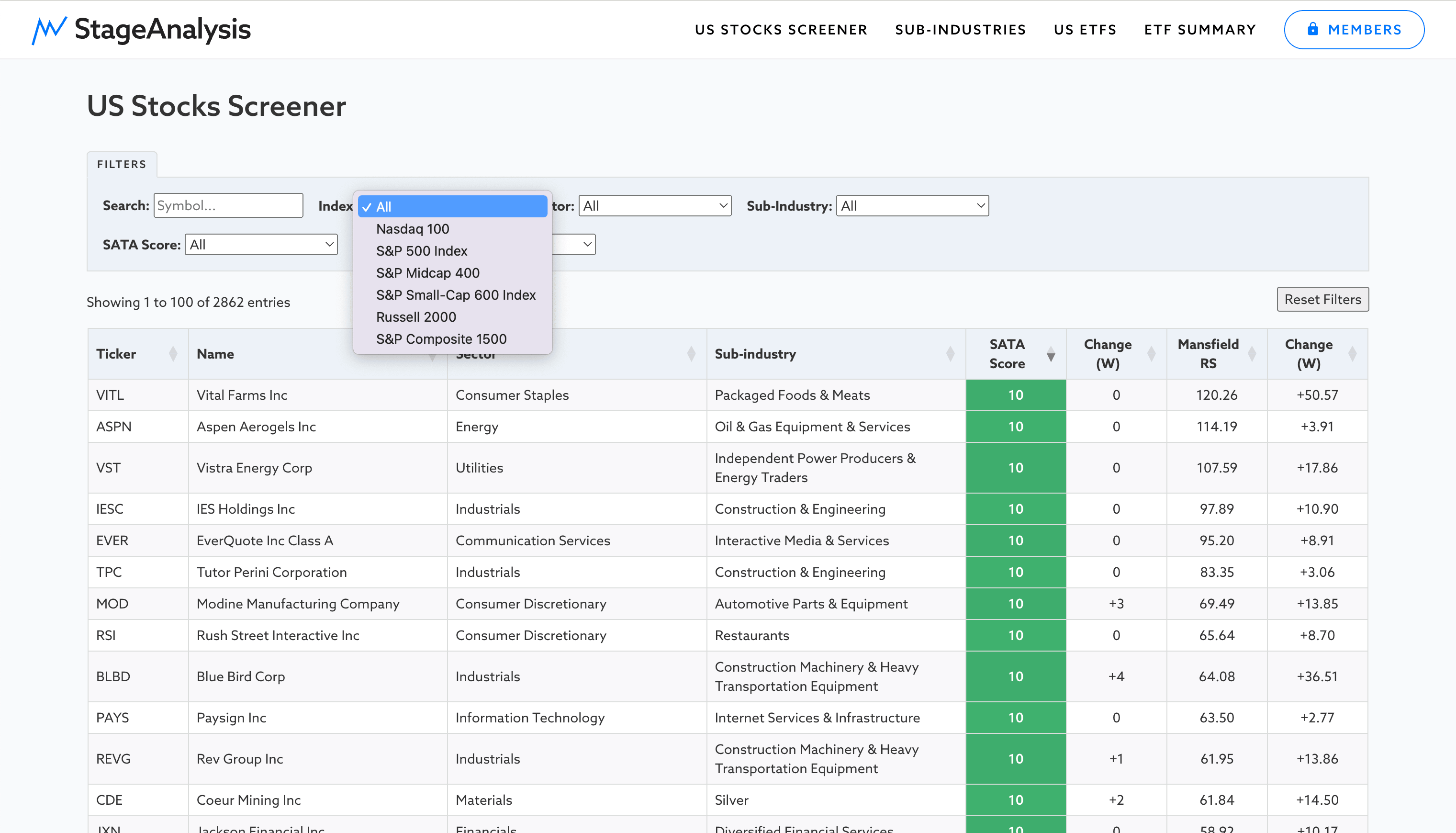Click the StageAnalysis site title
1456x833 pixels.
[162, 29]
